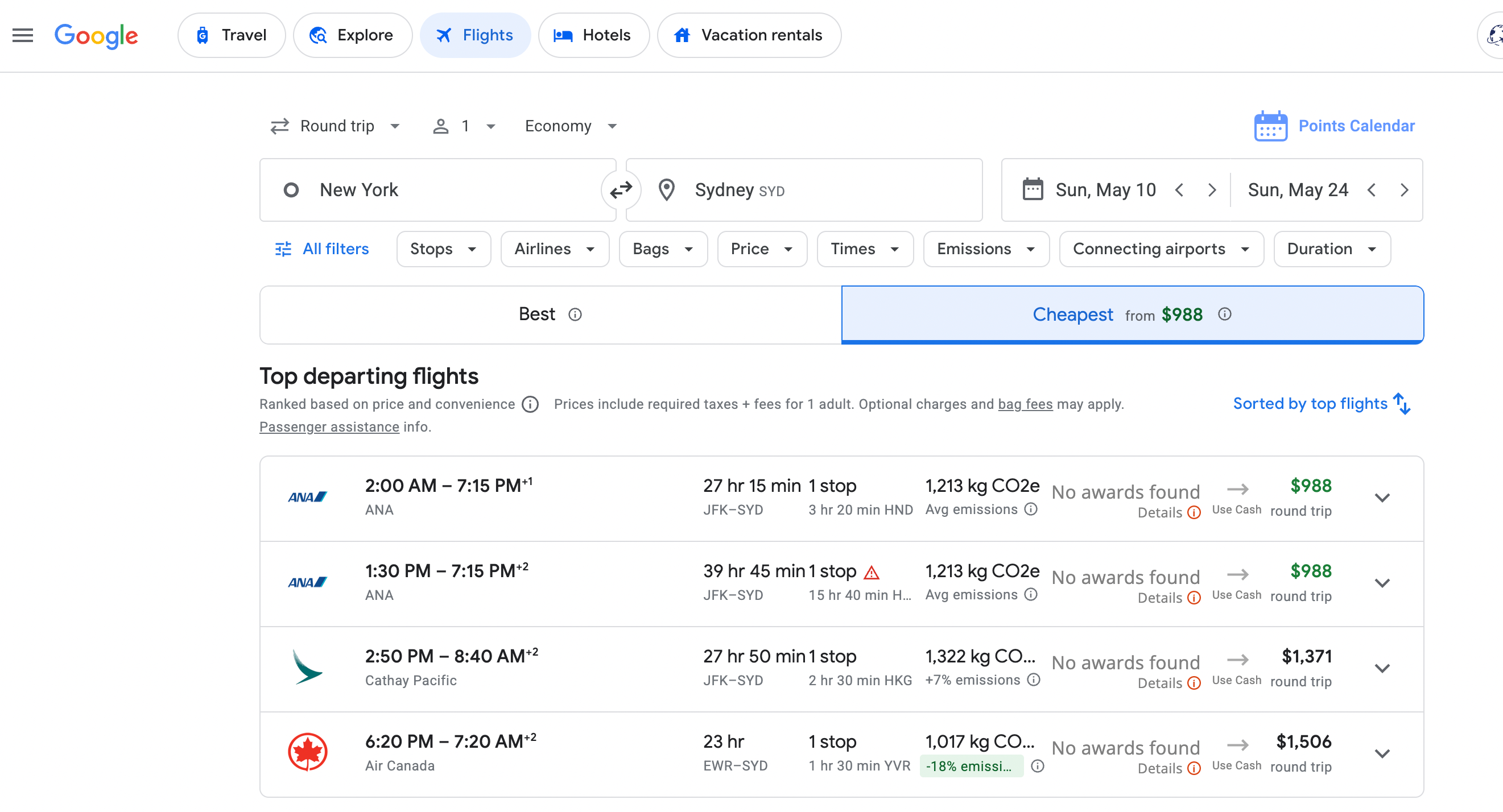Expand the Air Canada 6:20 PM flight

(x=1382, y=753)
